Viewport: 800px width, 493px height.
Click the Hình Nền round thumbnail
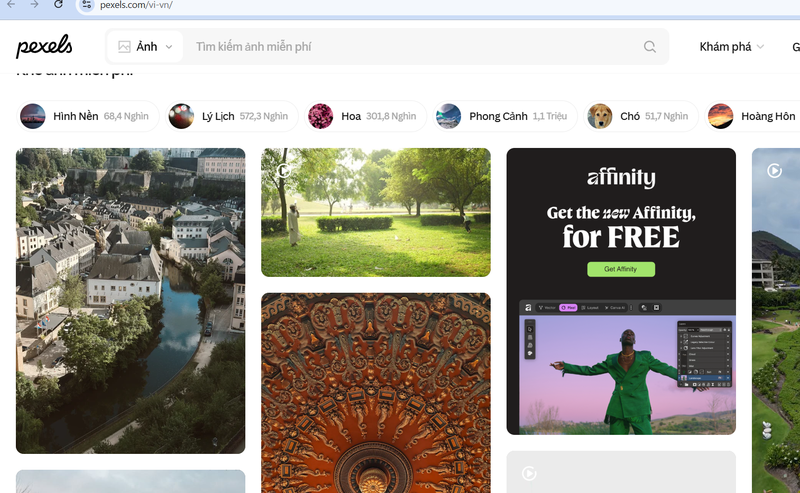click(33, 116)
